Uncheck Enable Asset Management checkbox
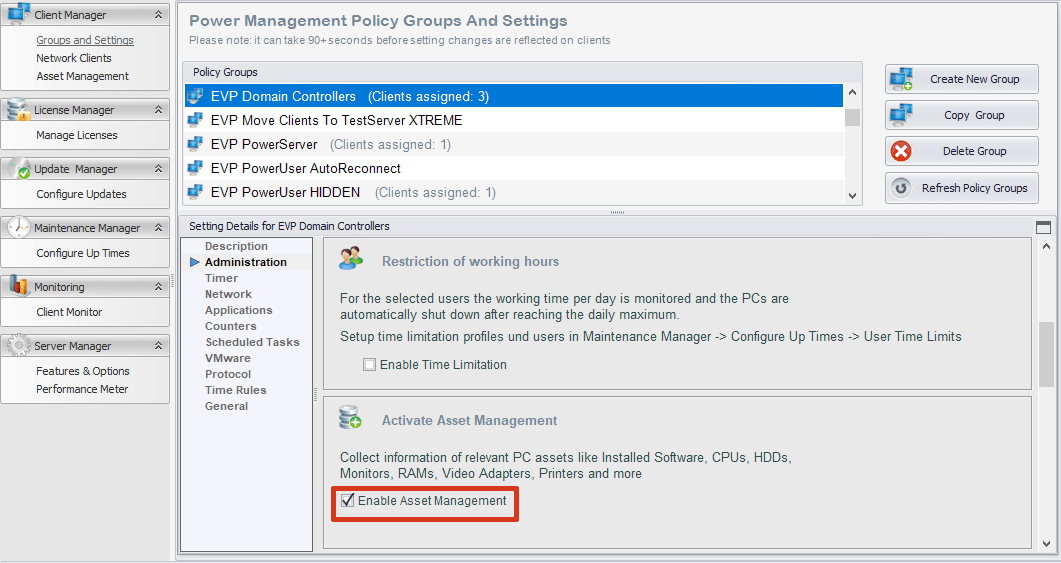Image resolution: width=1061 pixels, height=563 pixels. pos(348,500)
